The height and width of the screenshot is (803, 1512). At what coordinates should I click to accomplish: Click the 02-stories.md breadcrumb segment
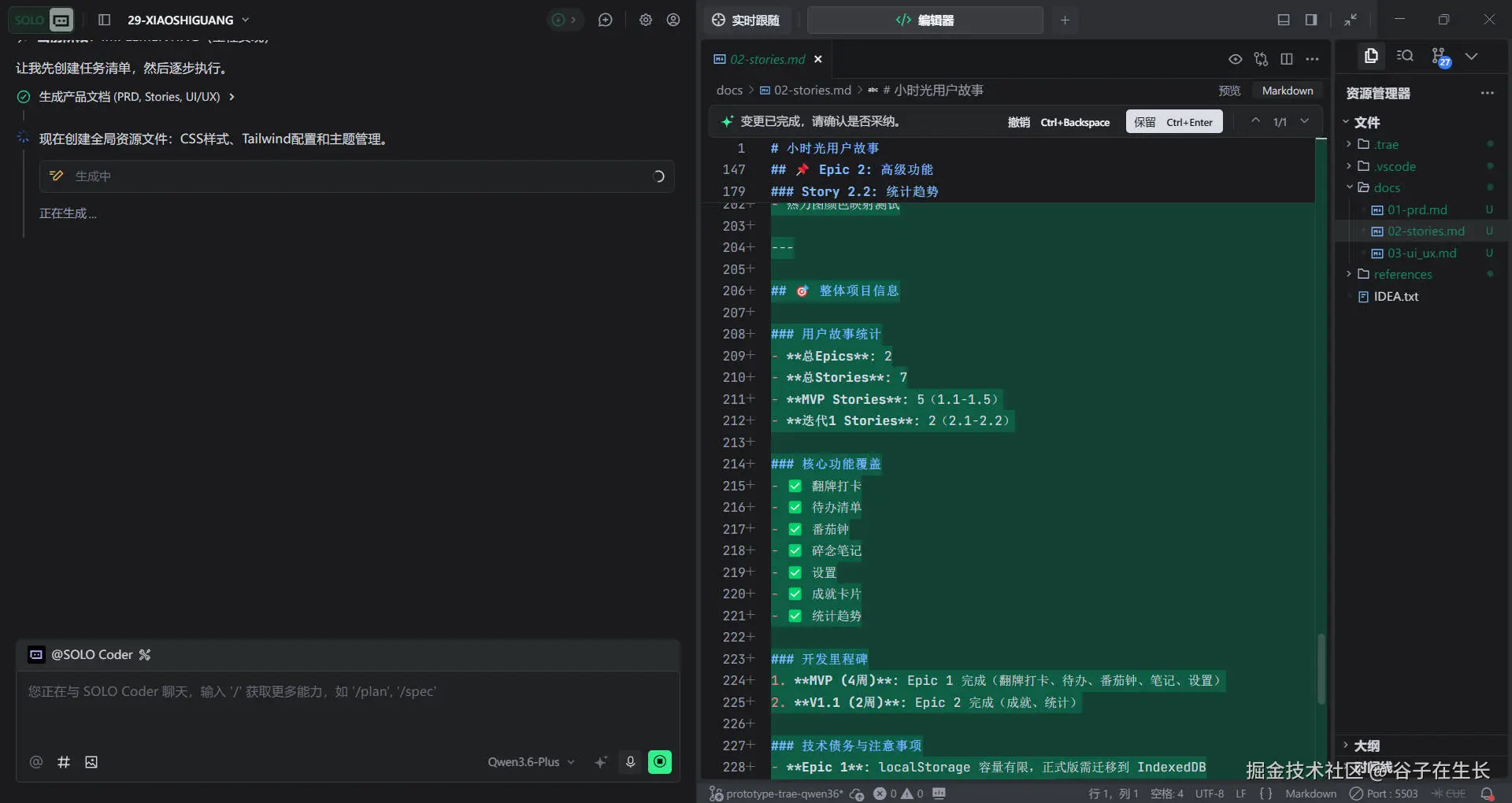[x=806, y=91]
